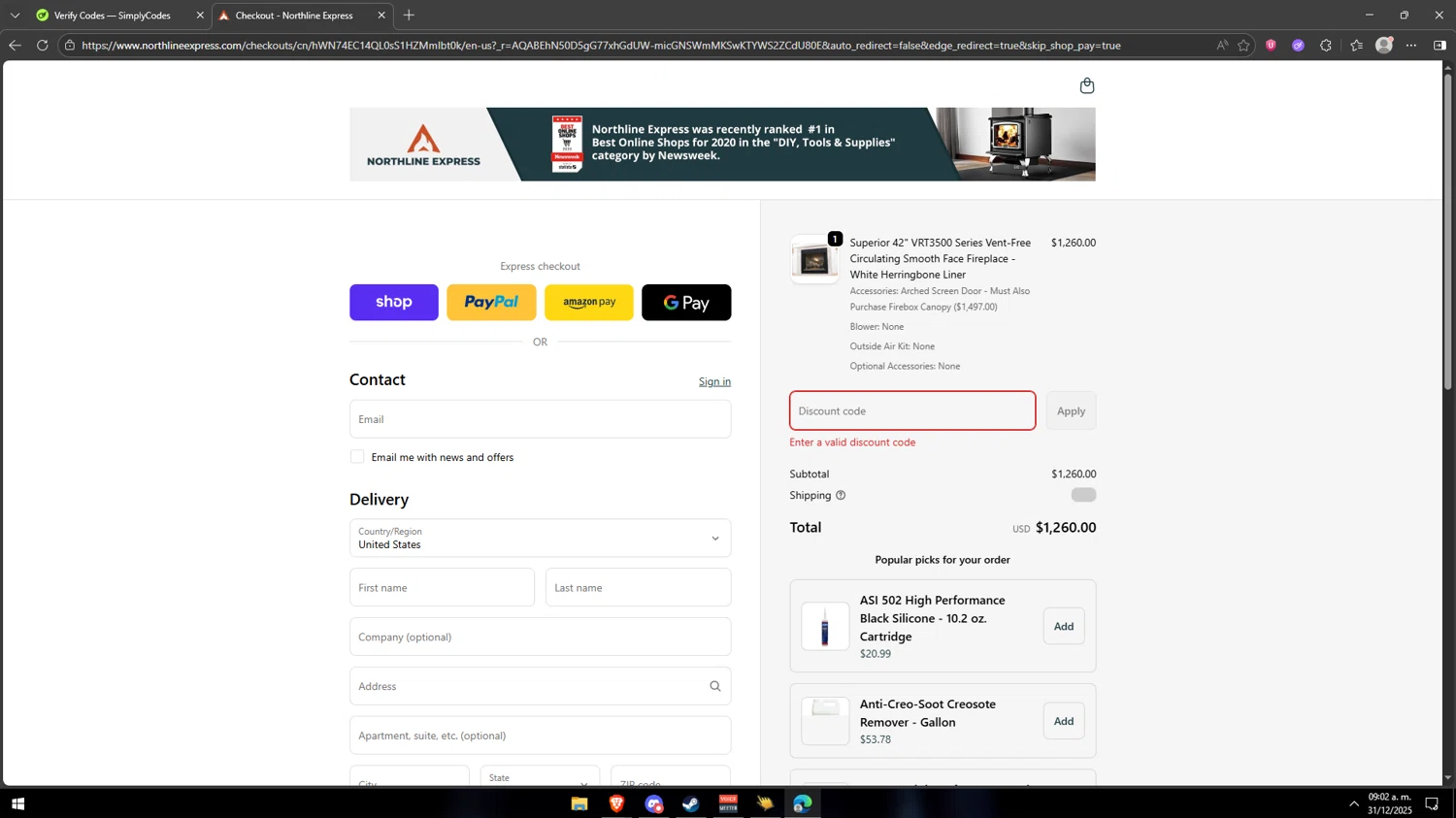The height and width of the screenshot is (818, 1456).
Task: Click the browser address bar URL
Action: 601,46
